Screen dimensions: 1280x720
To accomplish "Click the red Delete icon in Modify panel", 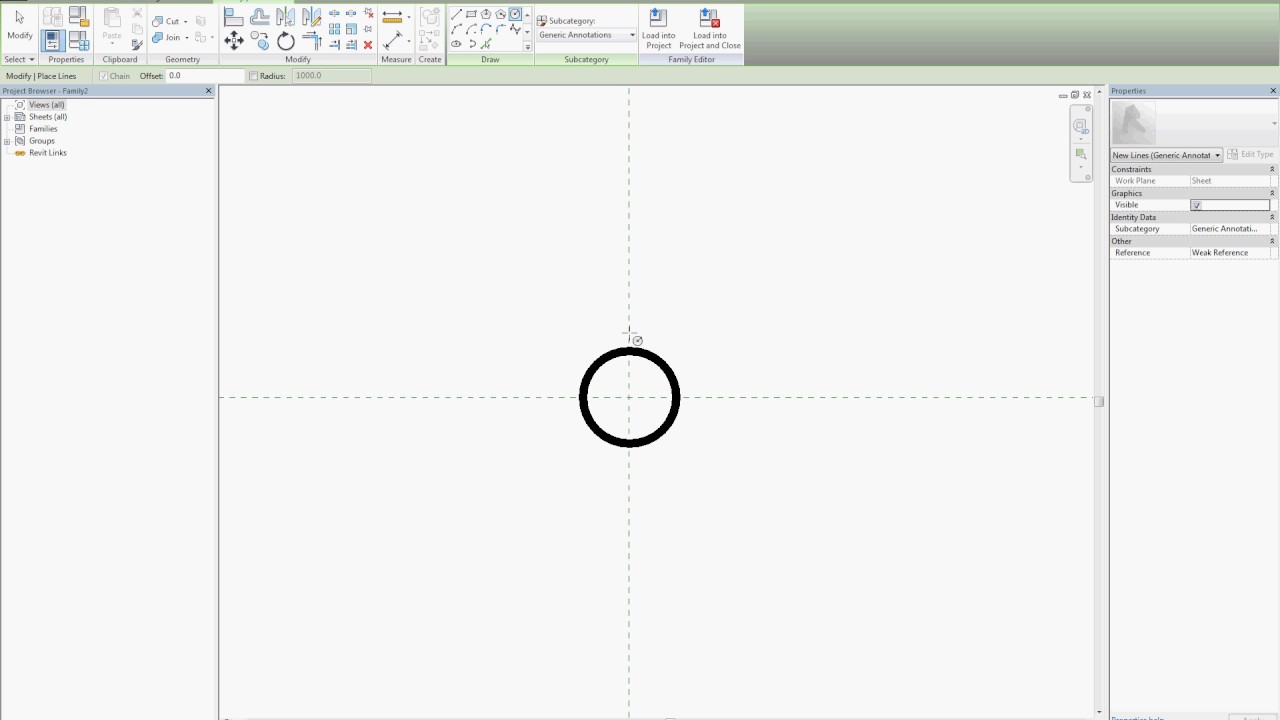I will (368, 44).
